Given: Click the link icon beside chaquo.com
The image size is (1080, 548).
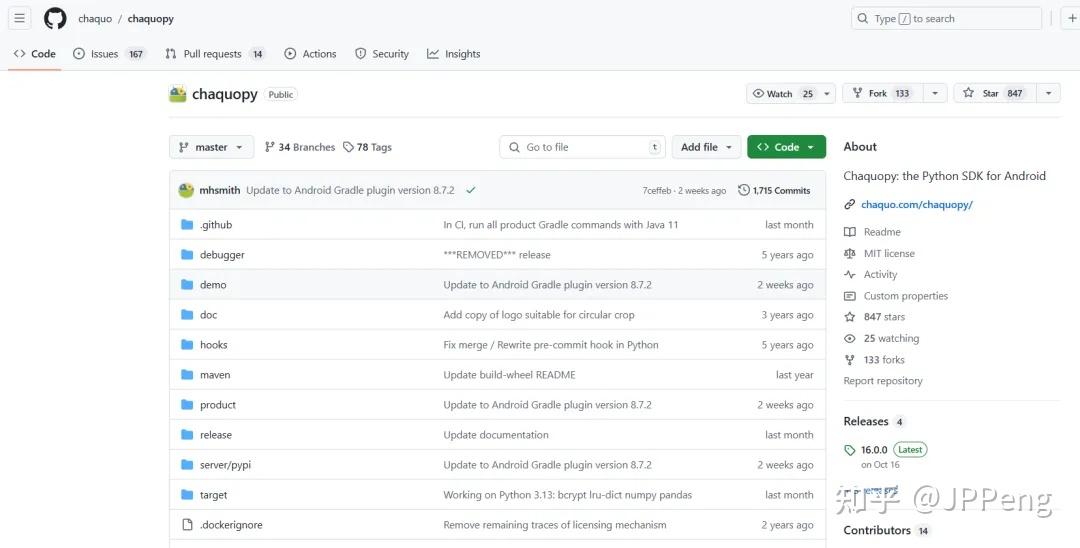Looking at the screenshot, I should coord(850,205).
